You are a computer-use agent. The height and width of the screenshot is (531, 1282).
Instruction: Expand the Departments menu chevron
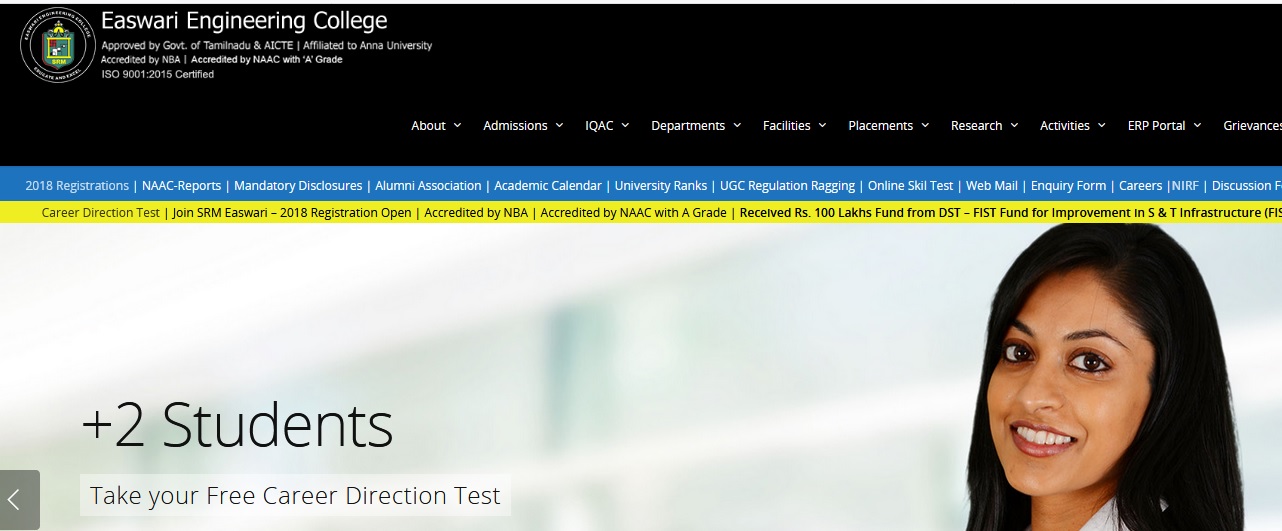tap(737, 125)
